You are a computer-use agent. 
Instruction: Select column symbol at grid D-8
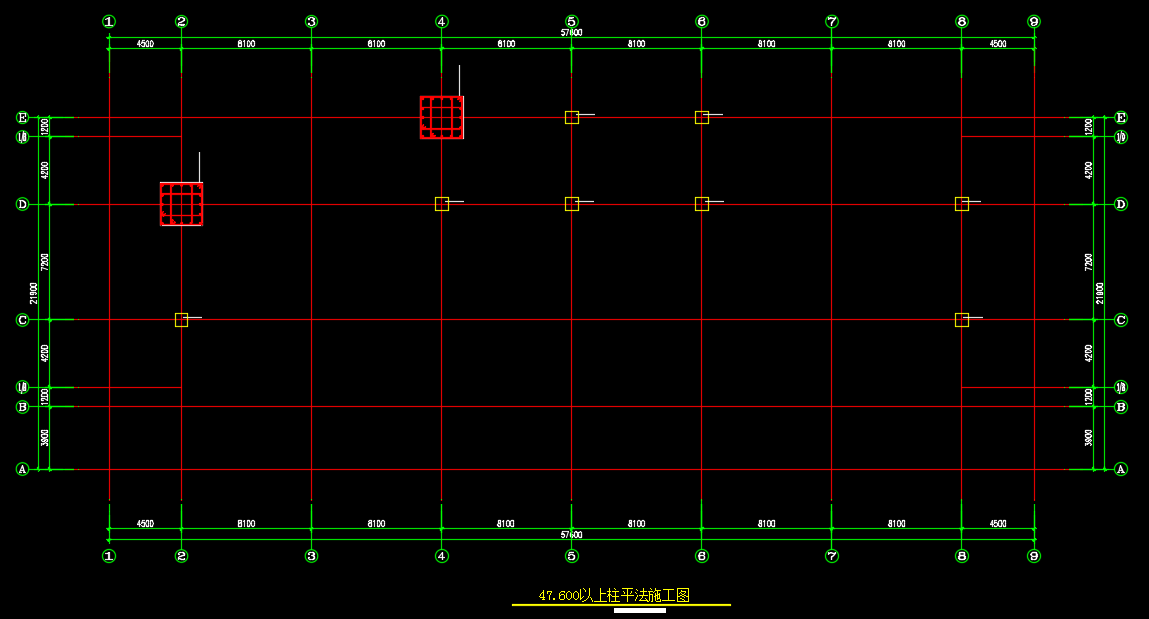[961, 204]
